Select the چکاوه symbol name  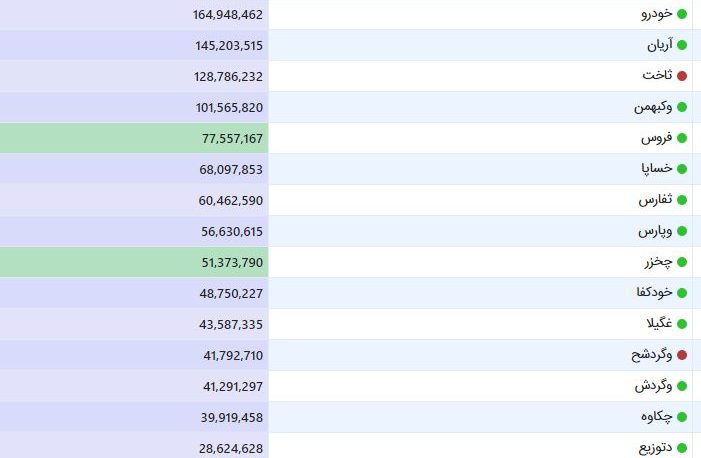point(657,416)
